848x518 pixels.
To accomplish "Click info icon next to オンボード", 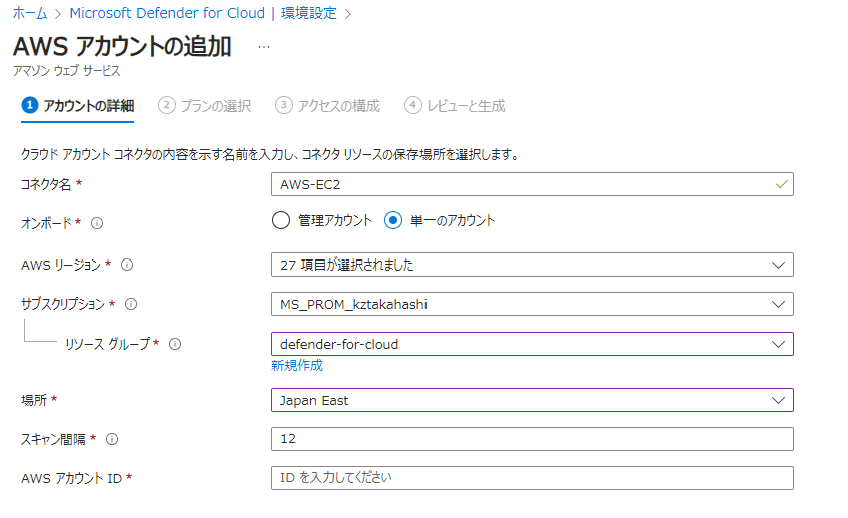I will (x=98, y=222).
